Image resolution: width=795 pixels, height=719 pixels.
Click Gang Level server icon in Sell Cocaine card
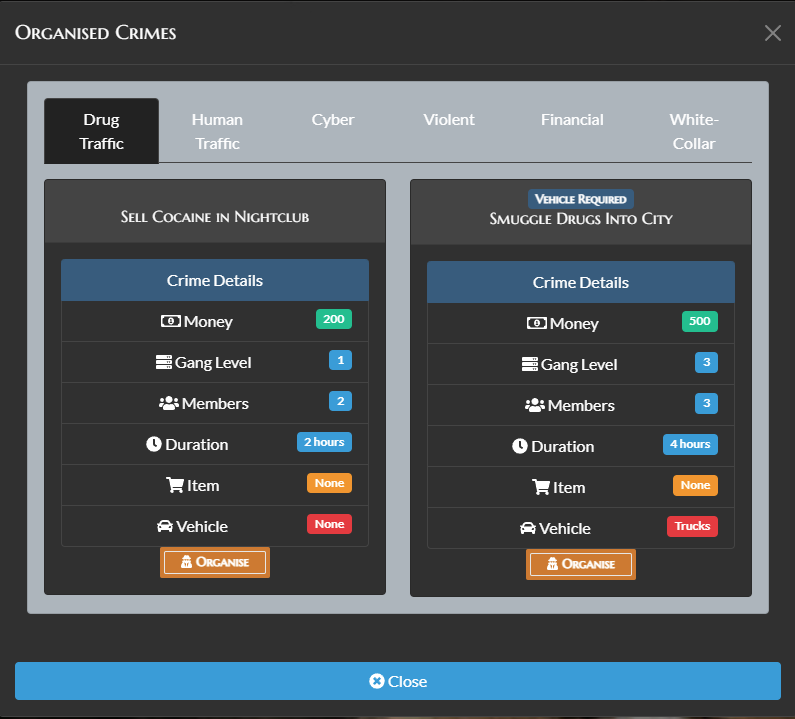coord(164,362)
